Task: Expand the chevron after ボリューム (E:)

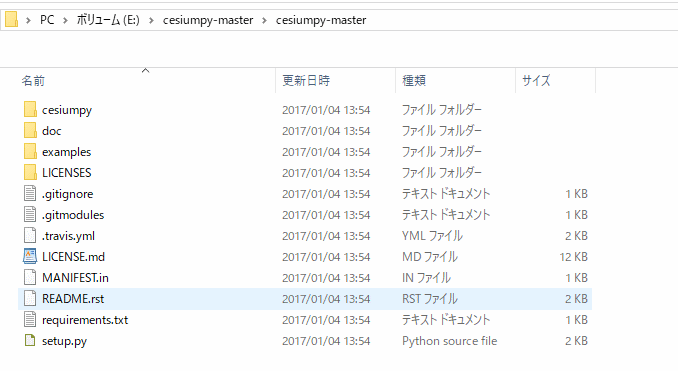Action: 151,20
